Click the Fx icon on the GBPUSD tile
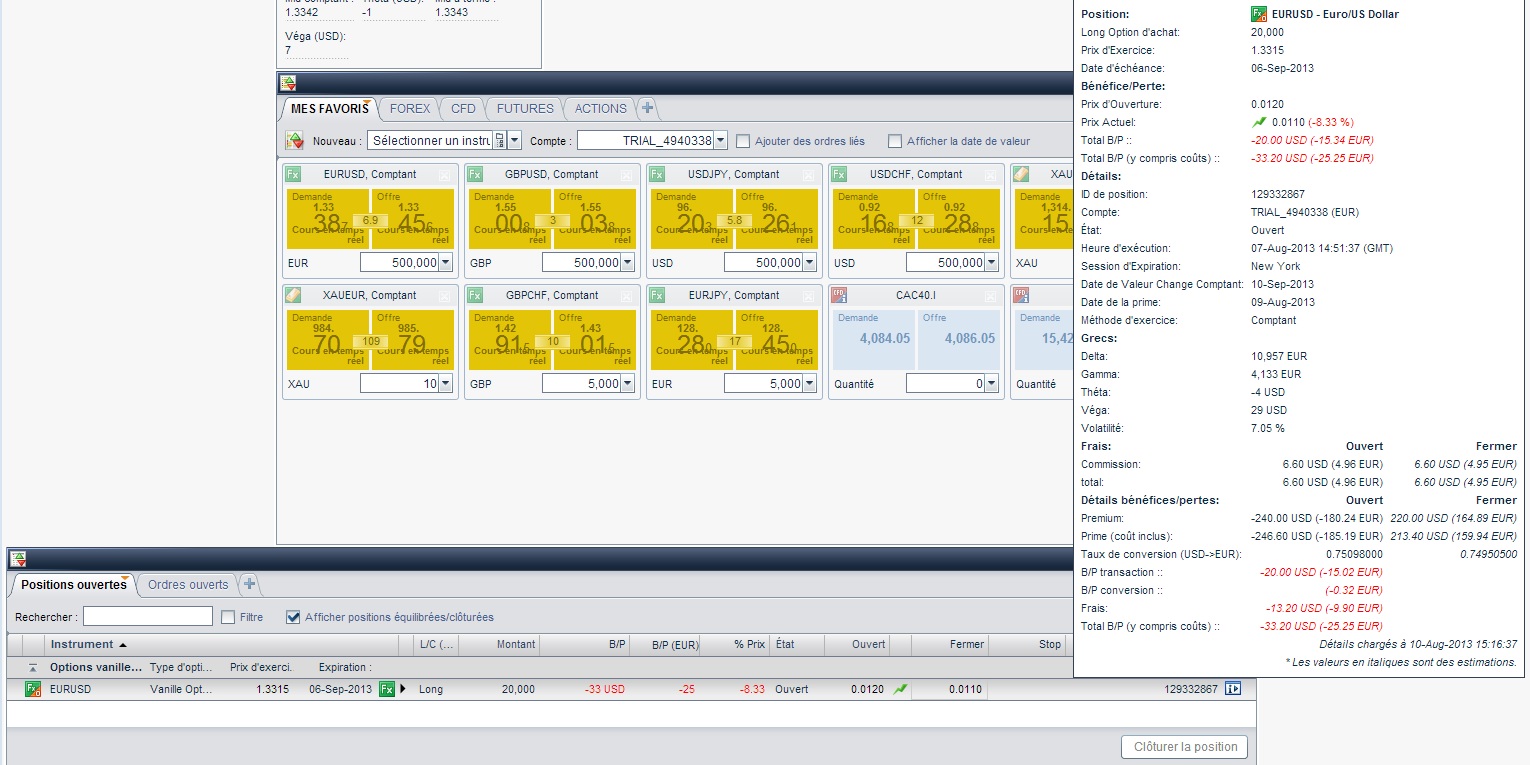 pyautogui.click(x=475, y=174)
